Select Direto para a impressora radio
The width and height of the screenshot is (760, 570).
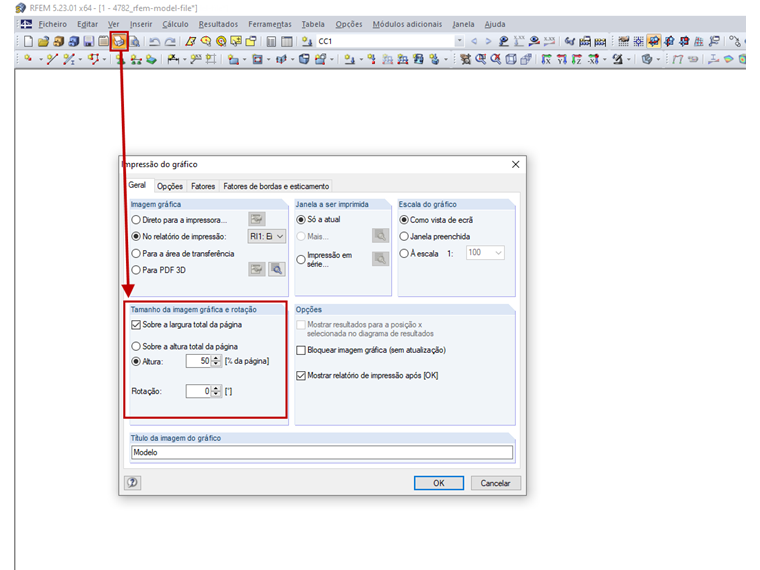coord(136,220)
